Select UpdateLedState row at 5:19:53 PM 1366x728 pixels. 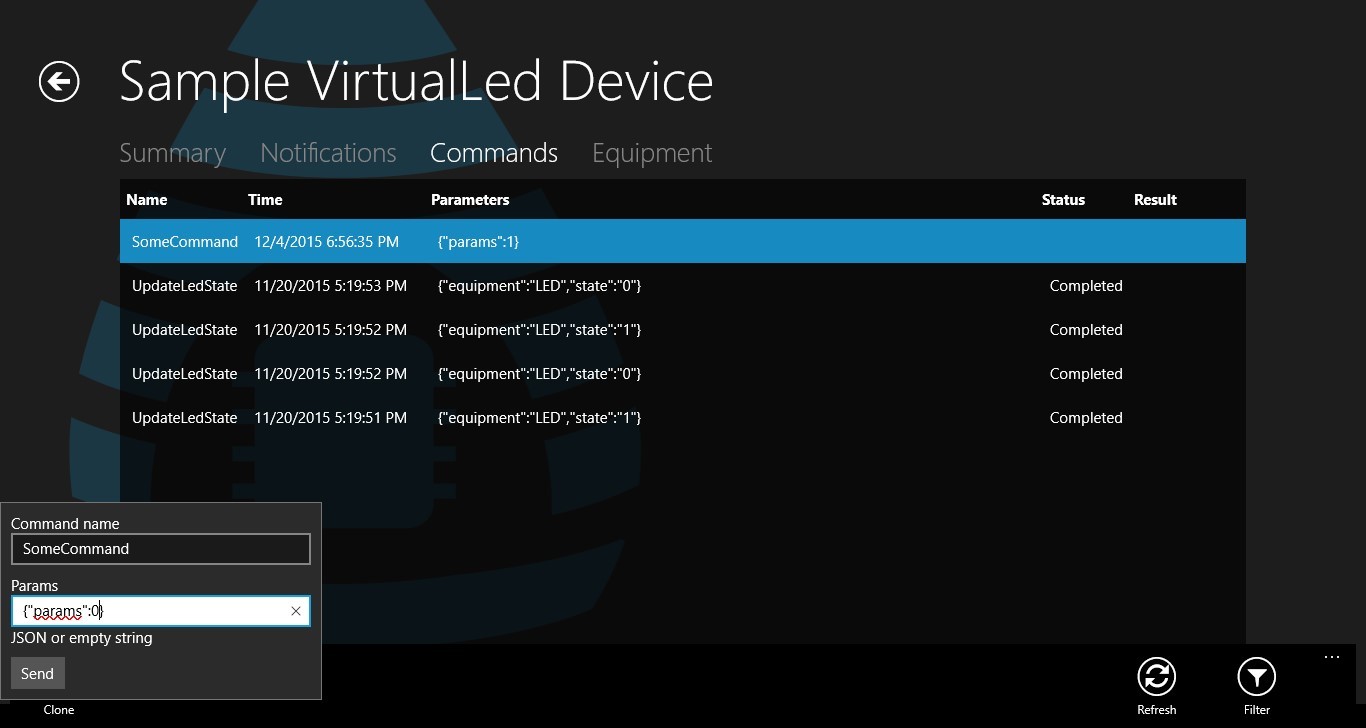point(682,286)
